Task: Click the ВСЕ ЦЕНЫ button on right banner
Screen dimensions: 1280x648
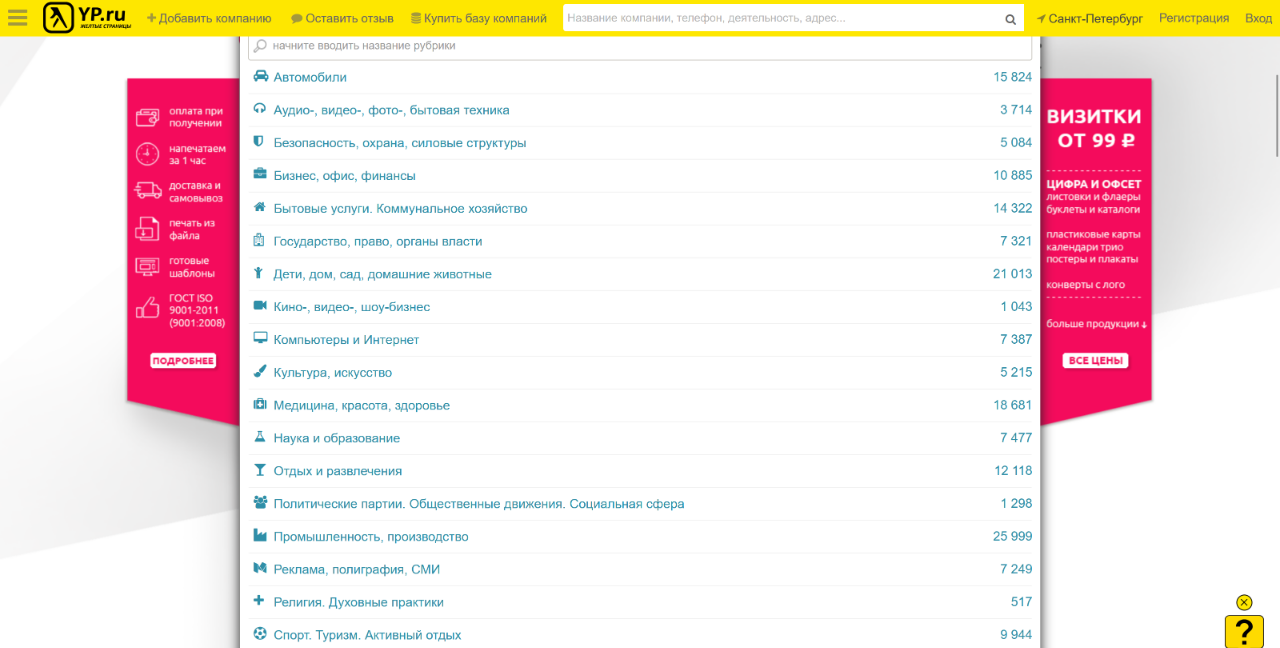Action: (x=1096, y=361)
